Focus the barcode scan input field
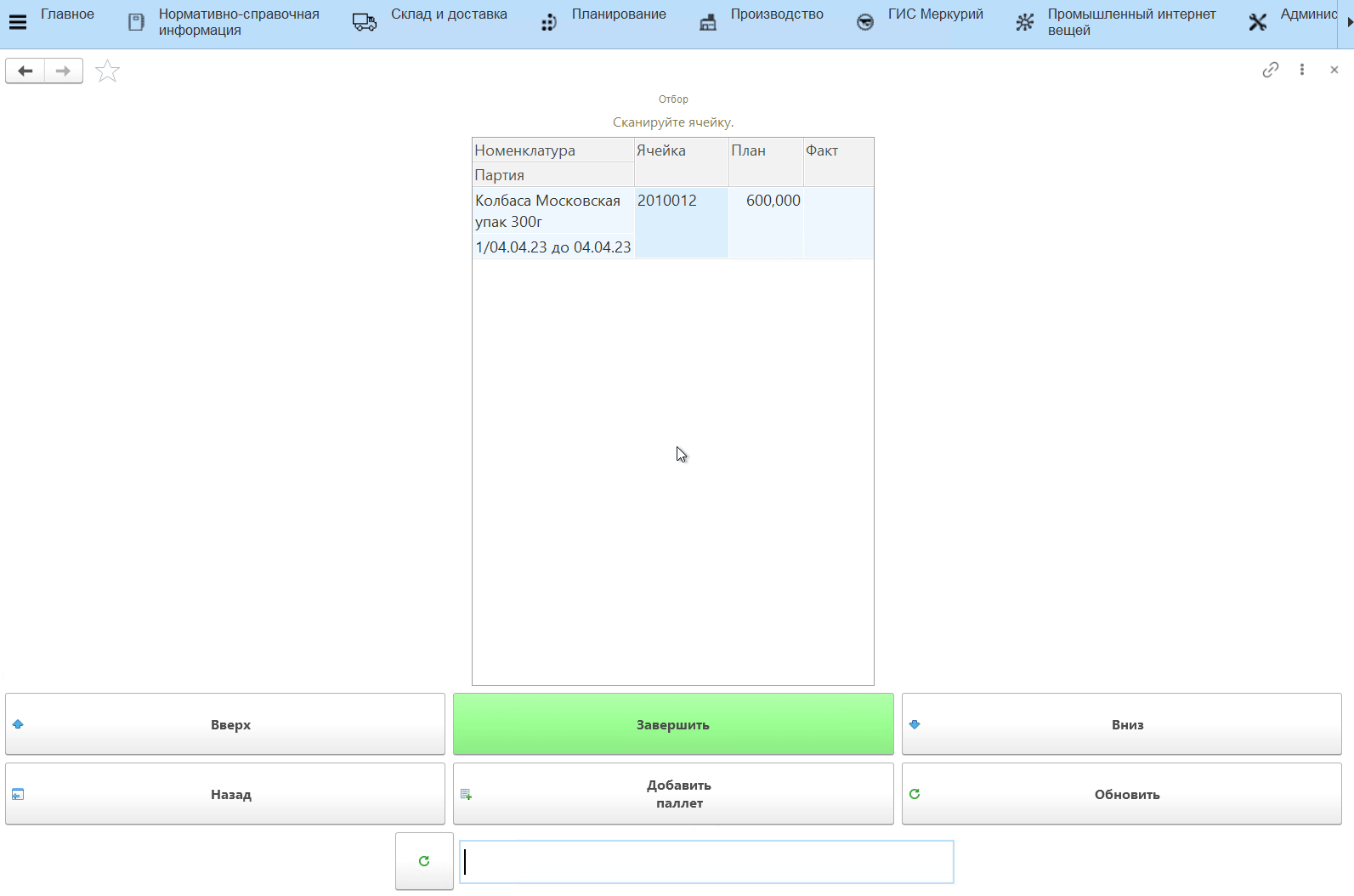This screenshot has width=1354, height=896. tap(706, 862)
